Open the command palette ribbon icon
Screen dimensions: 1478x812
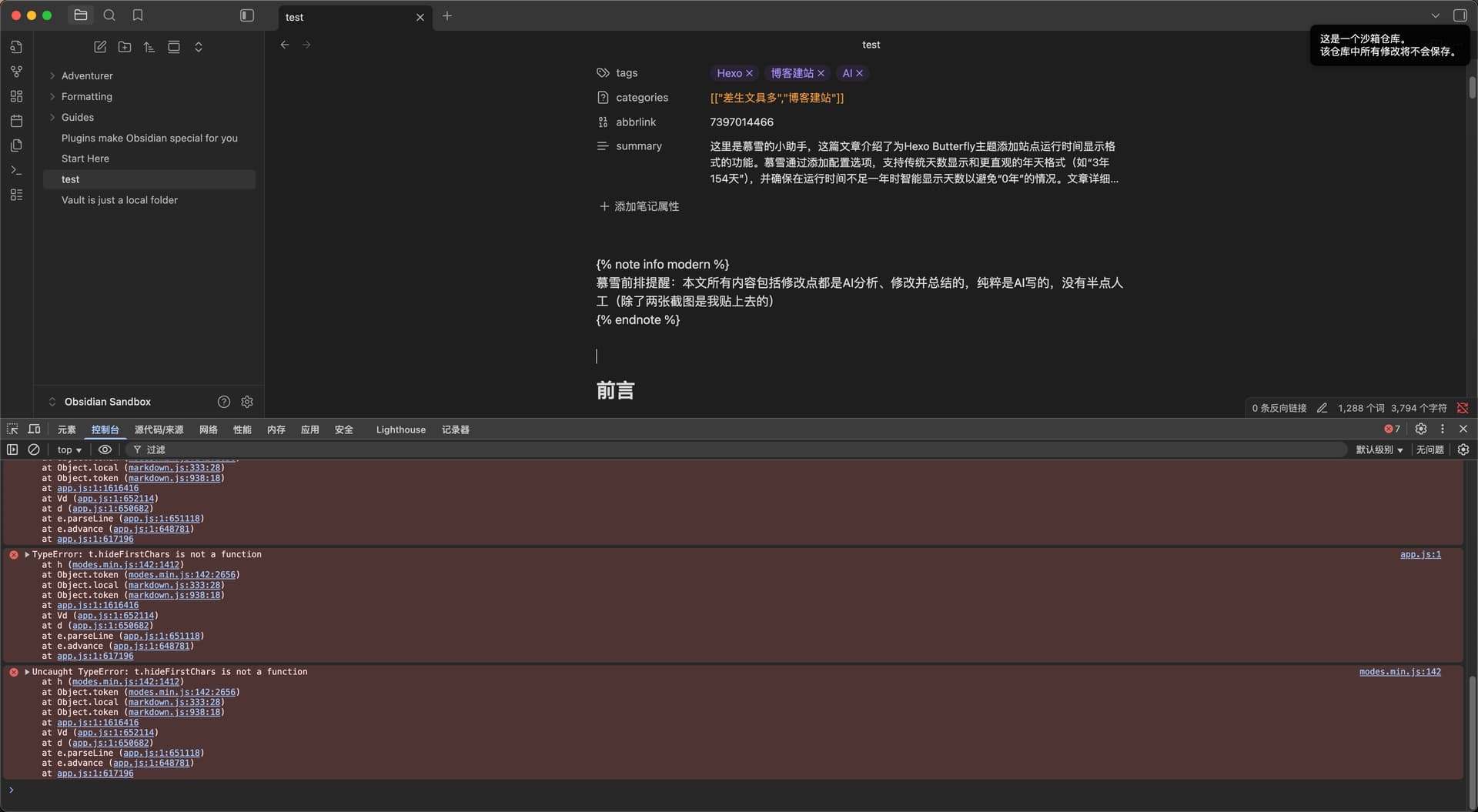[16, 170]
